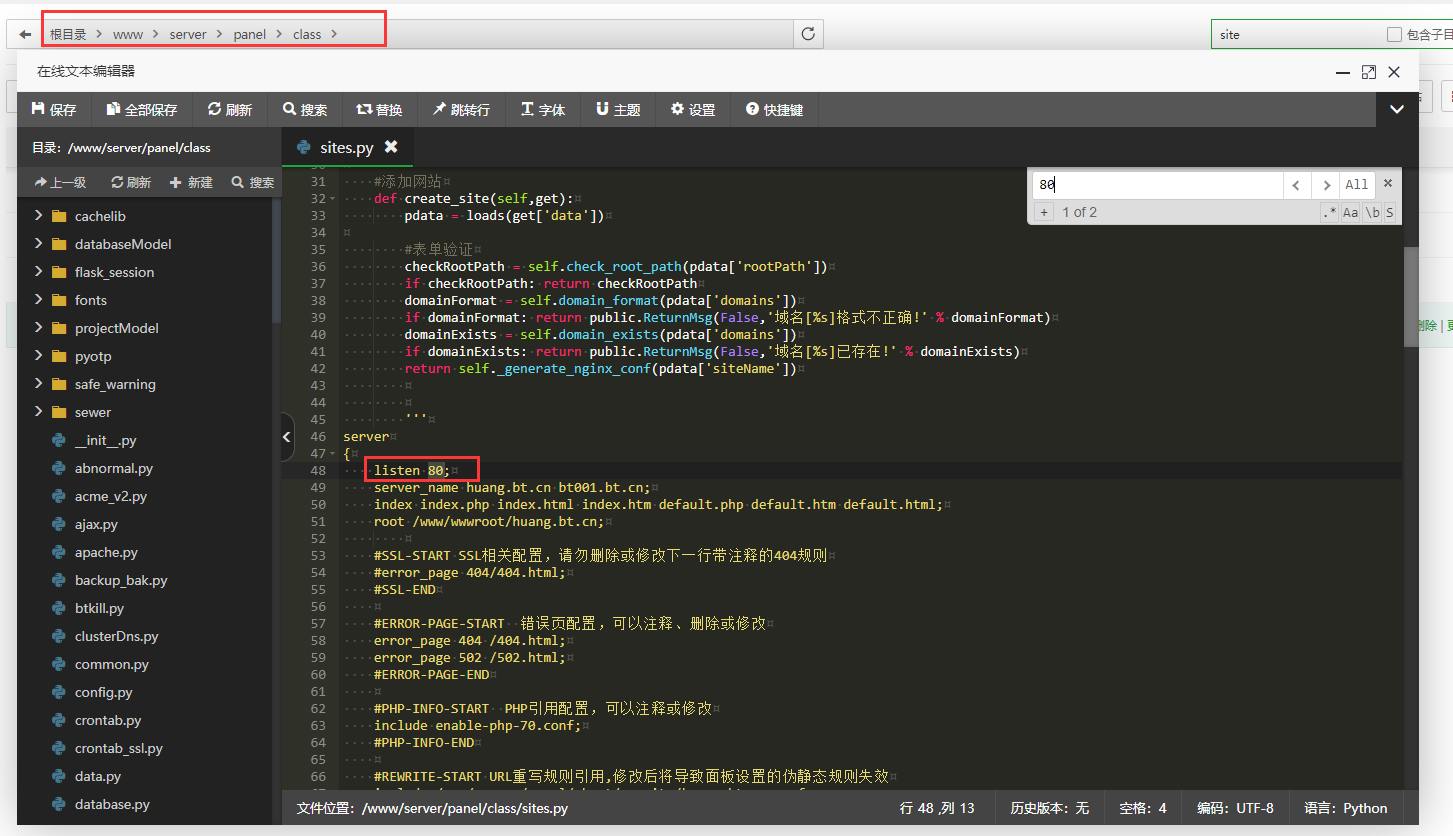The image size is (1453, 836).
Task: Toggle whole word search (\b)
Action: 1372,212
